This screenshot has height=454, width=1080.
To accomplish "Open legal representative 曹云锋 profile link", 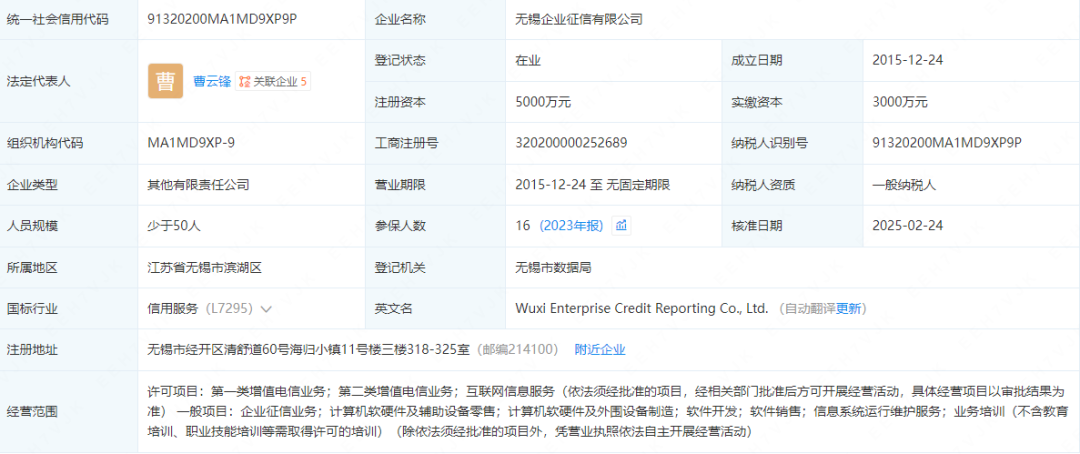I will click(x=212, y=81).
